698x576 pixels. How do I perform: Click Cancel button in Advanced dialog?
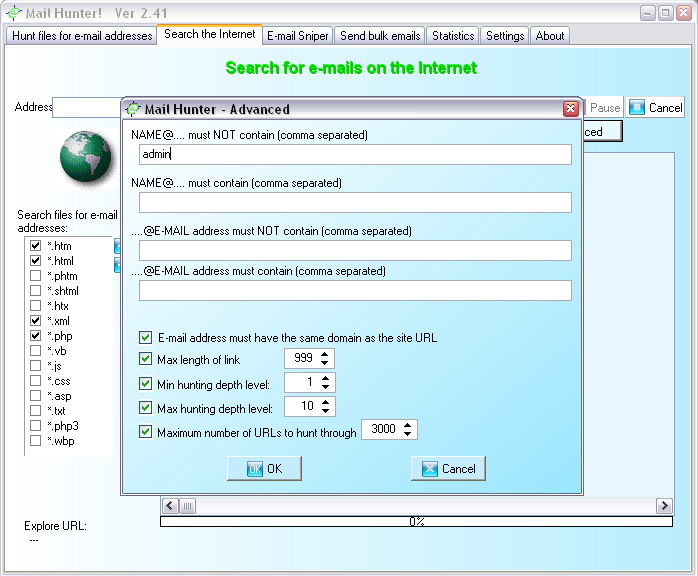pyautogui.click(x=448, y=468)
